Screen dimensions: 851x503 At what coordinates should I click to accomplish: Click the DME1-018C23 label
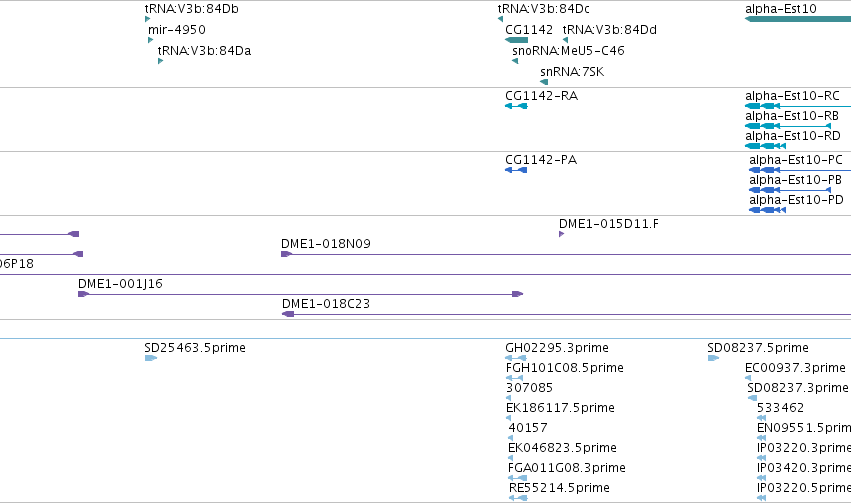pyautogui.click(x=326, y=304)
